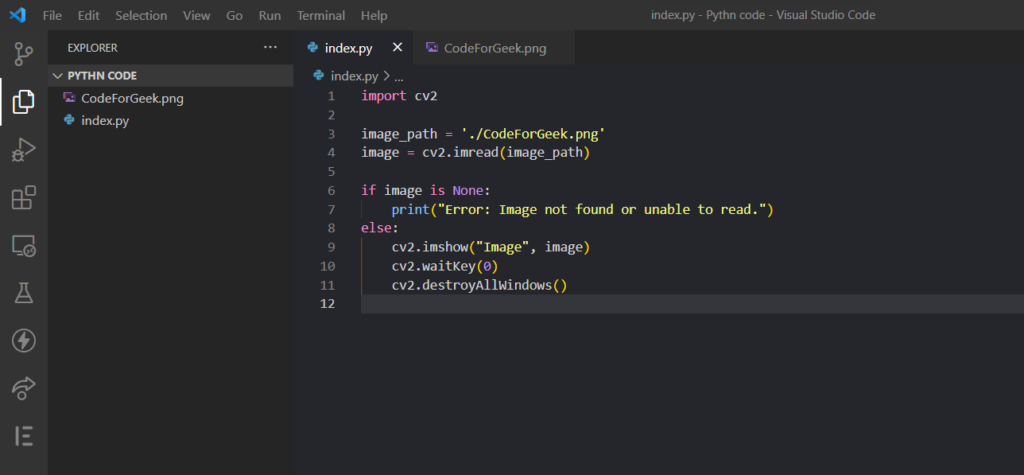
Task: Collapse the PYTHN CODE folder section
Action: coord(170,76)
